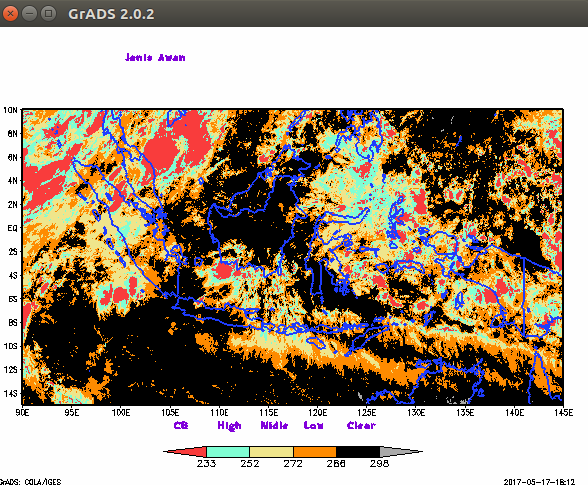Image resolution: width=588 pixels, height=485 pixels.
Task: Click the orange Low cloud swatch
Action: pyautogui.click(x=315, y=452)
